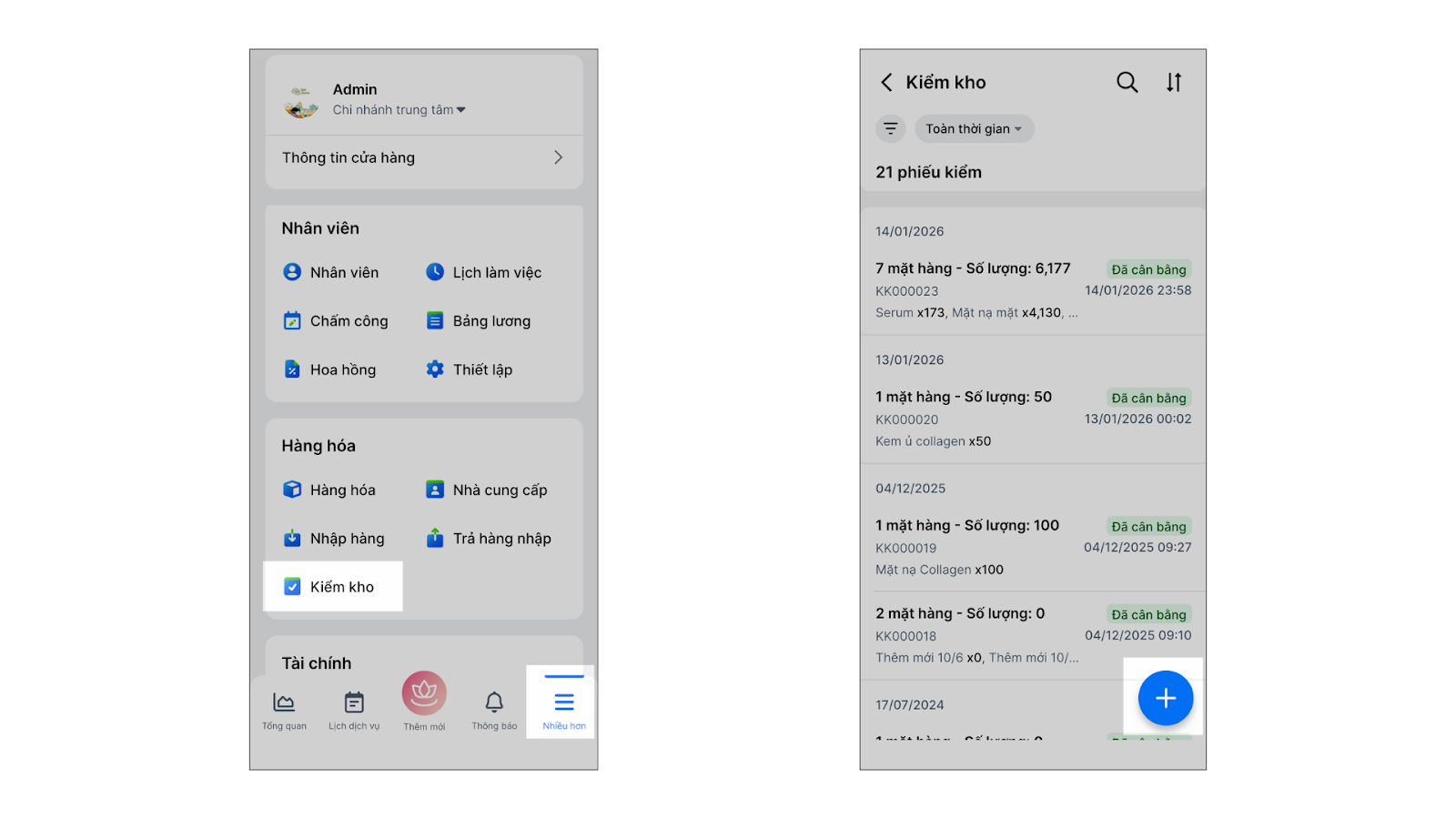Viewport: 1456px width, 819px height.
Task: Expand the Toàn thời gian dropdown
Action: coord(974,129)
